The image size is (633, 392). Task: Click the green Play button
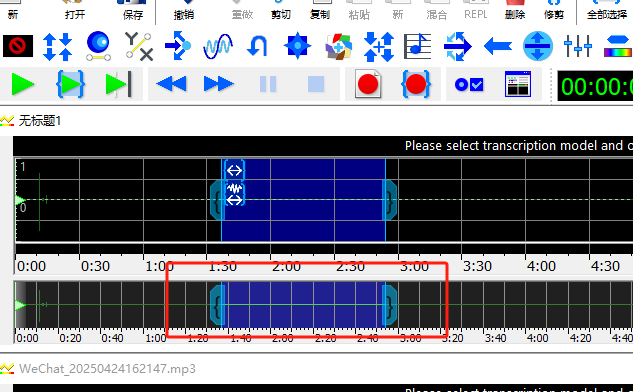point(23,84)
